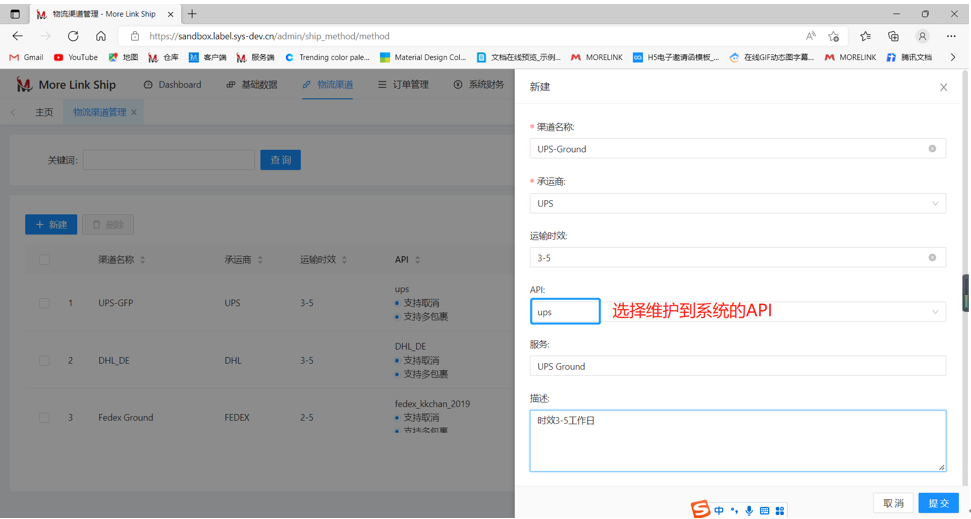Go to the browser home page icon
Viewport: 971px width, 519px height.
(100, 36)
